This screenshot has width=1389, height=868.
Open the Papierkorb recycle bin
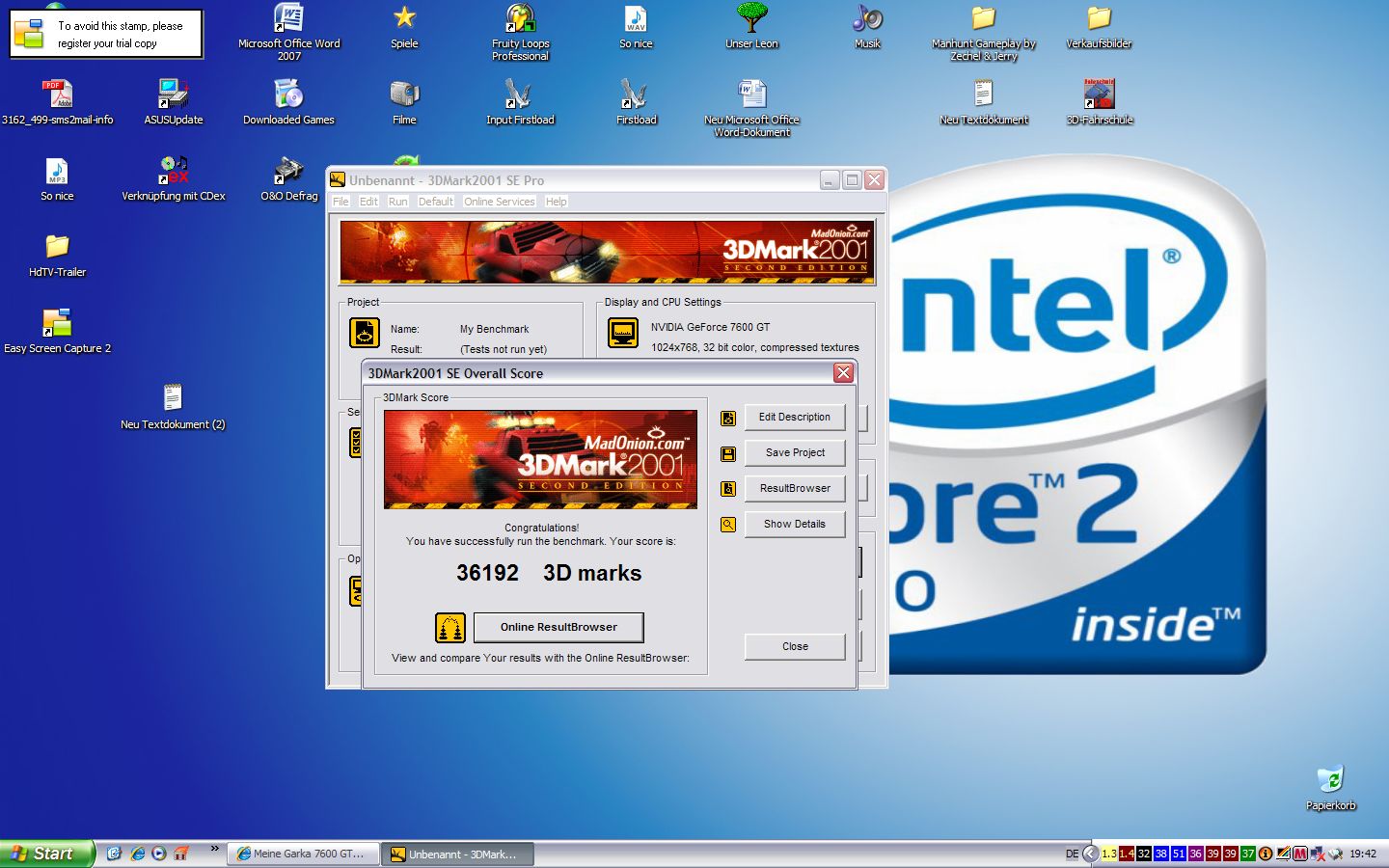coord(1330,788)
